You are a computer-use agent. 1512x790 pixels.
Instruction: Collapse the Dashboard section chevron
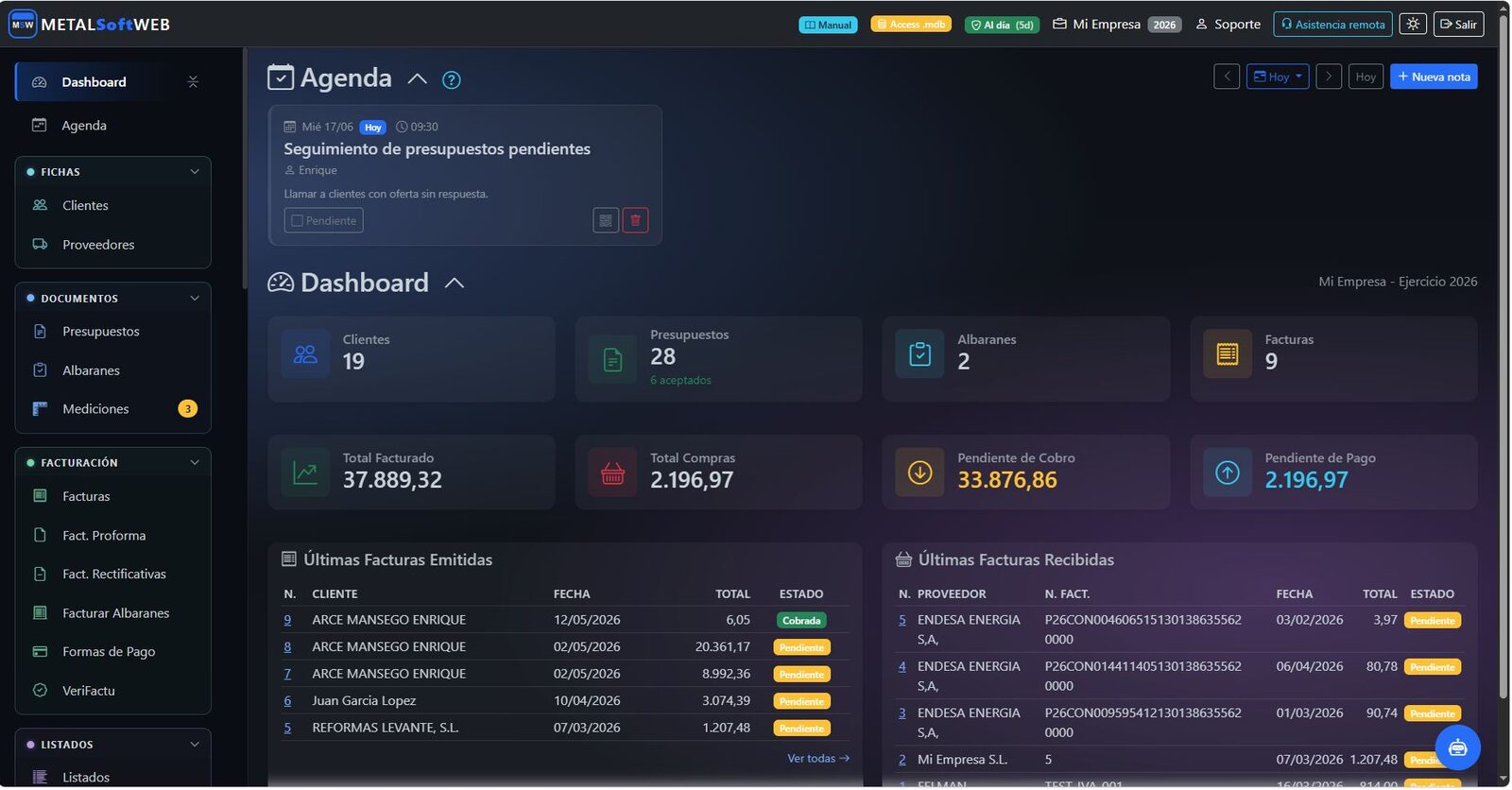pos(455,283)
